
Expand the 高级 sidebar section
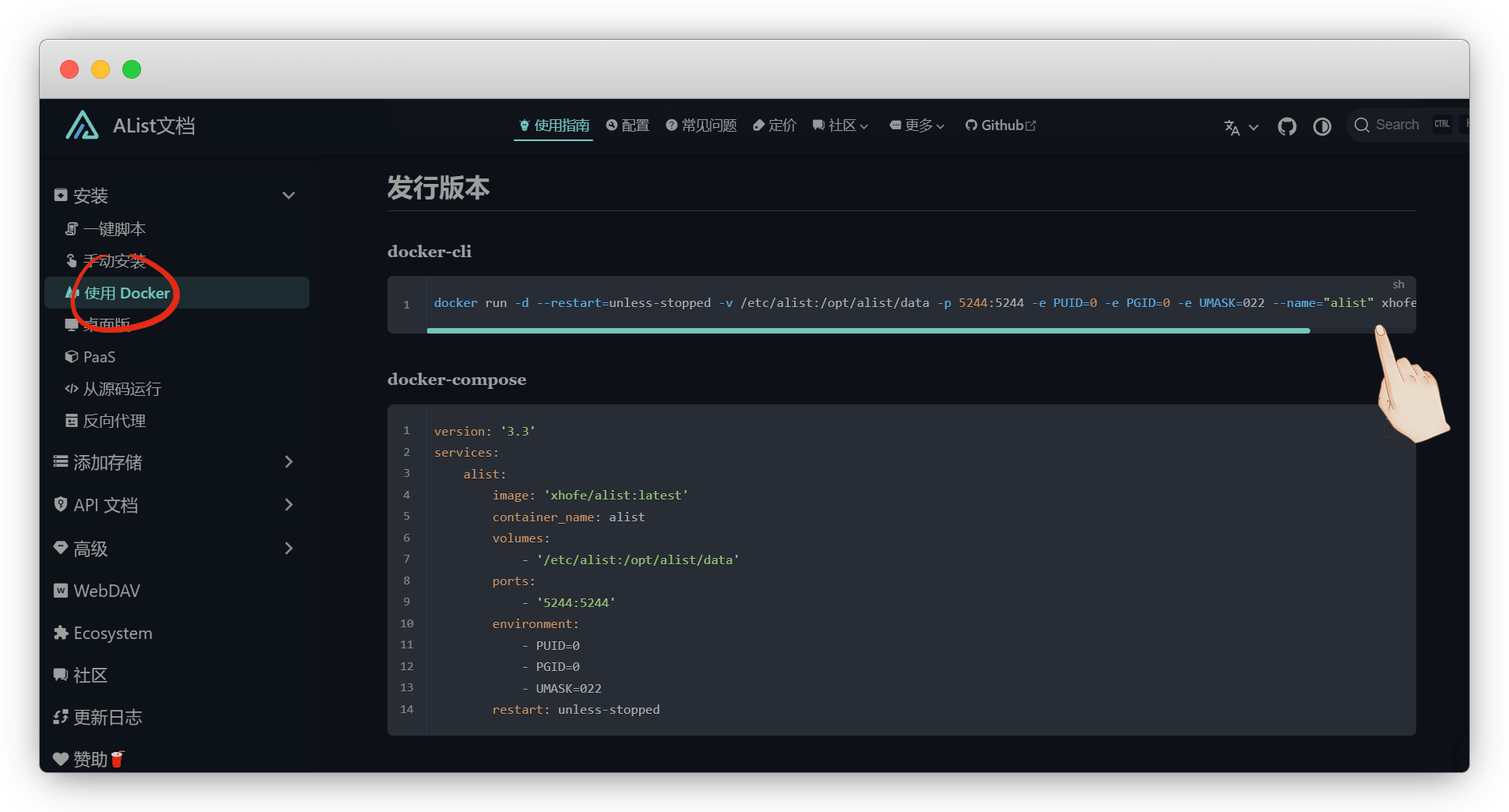tap(288, 549)
